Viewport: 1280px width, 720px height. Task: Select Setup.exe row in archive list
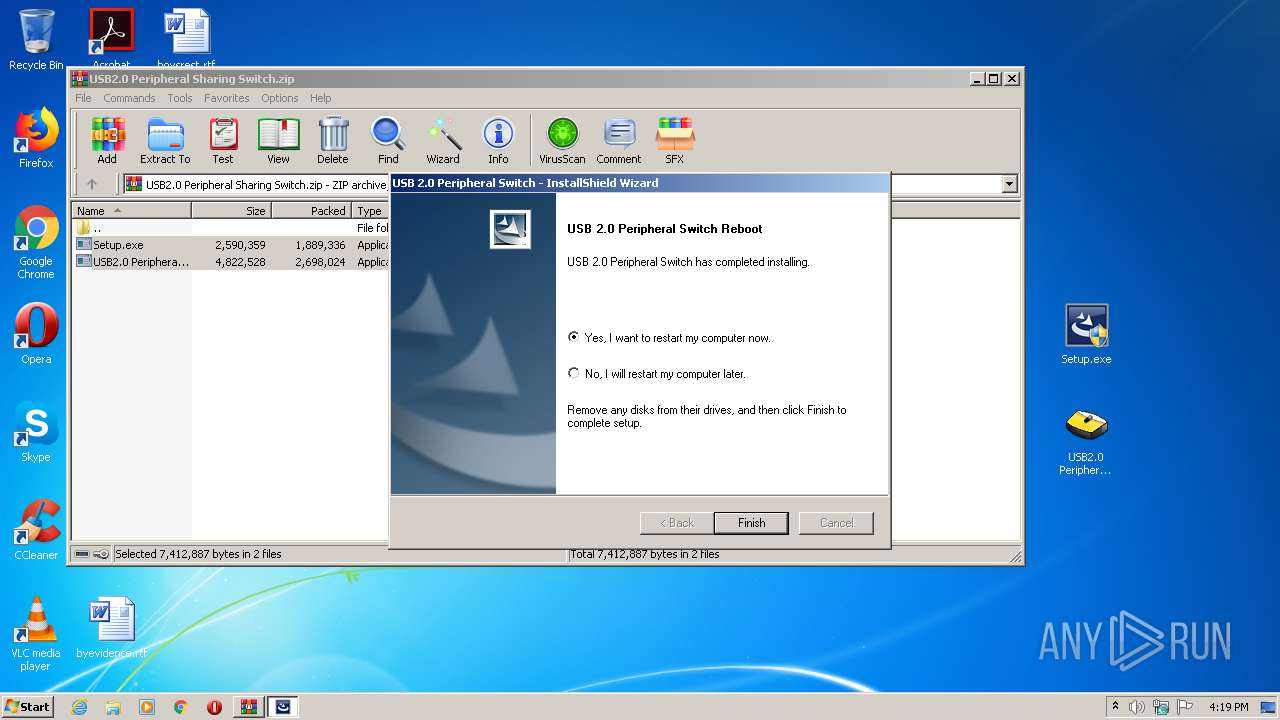tap(231, 245)
